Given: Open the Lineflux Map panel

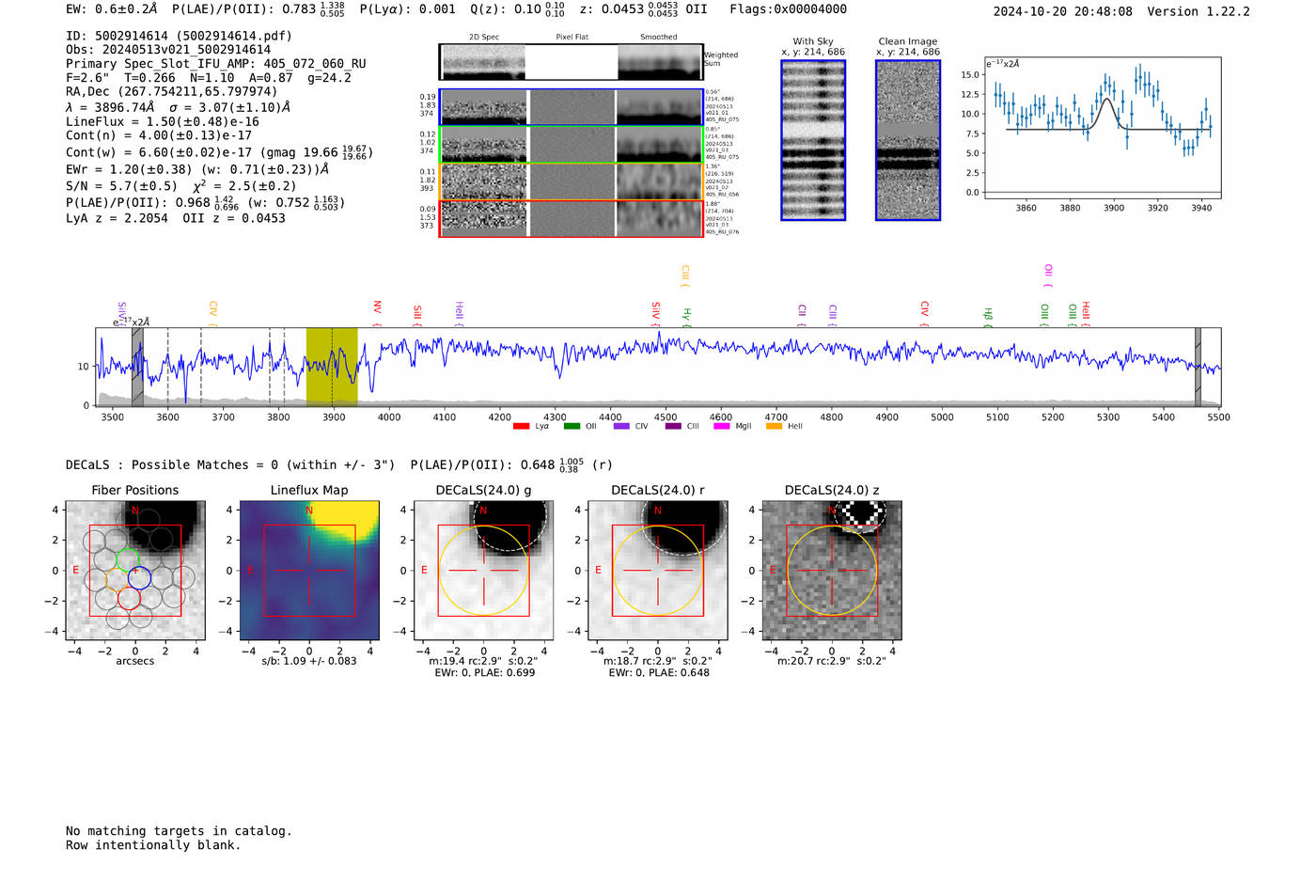Looking at the screenshot, I should [309, 571].
